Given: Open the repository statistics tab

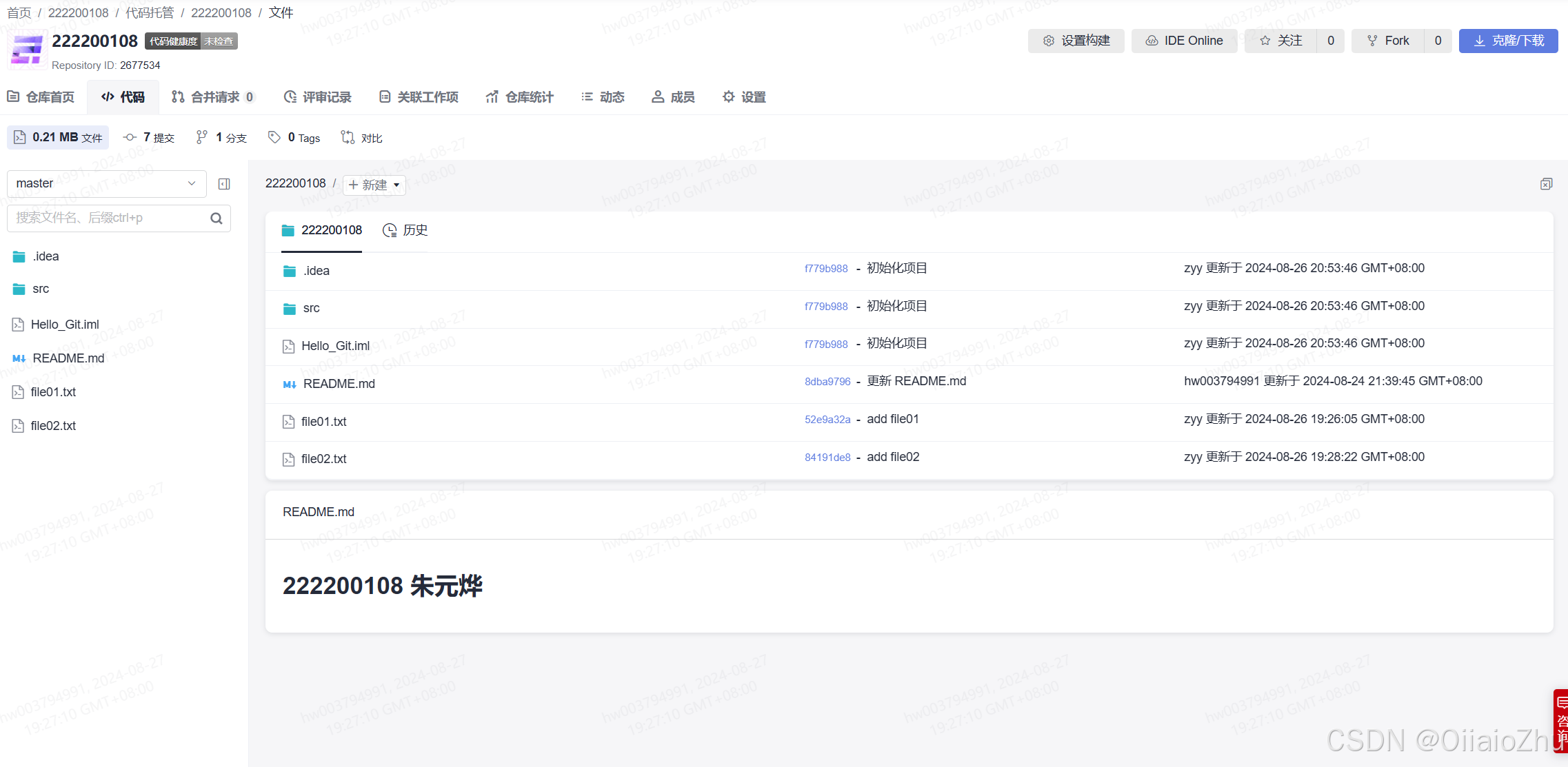Looking at the screenshot, I should pos(519,97).
